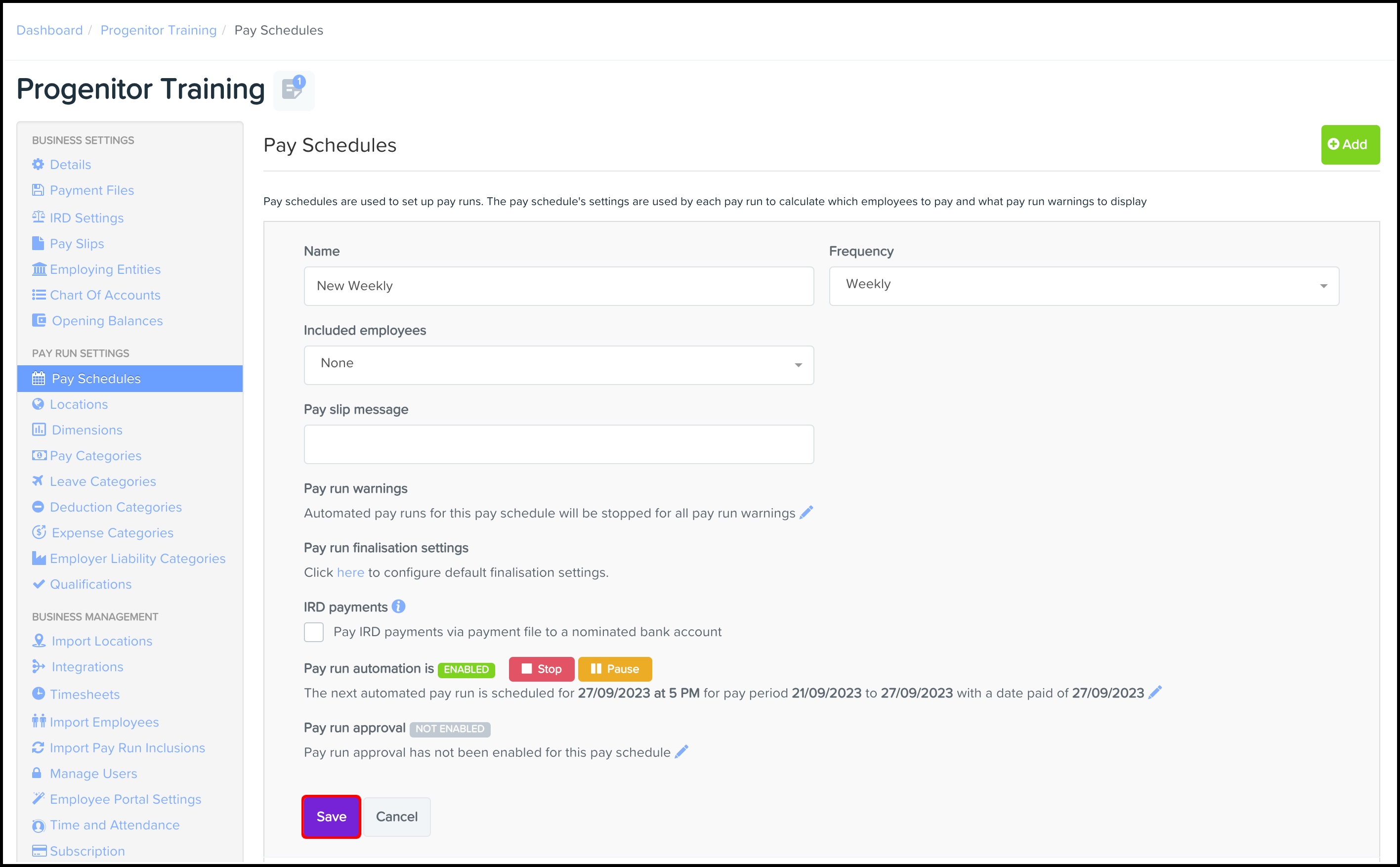The width and height of the screenshot is (1400, 867).
Task: Click into the Pay slip message field
Action: point(558,444)
